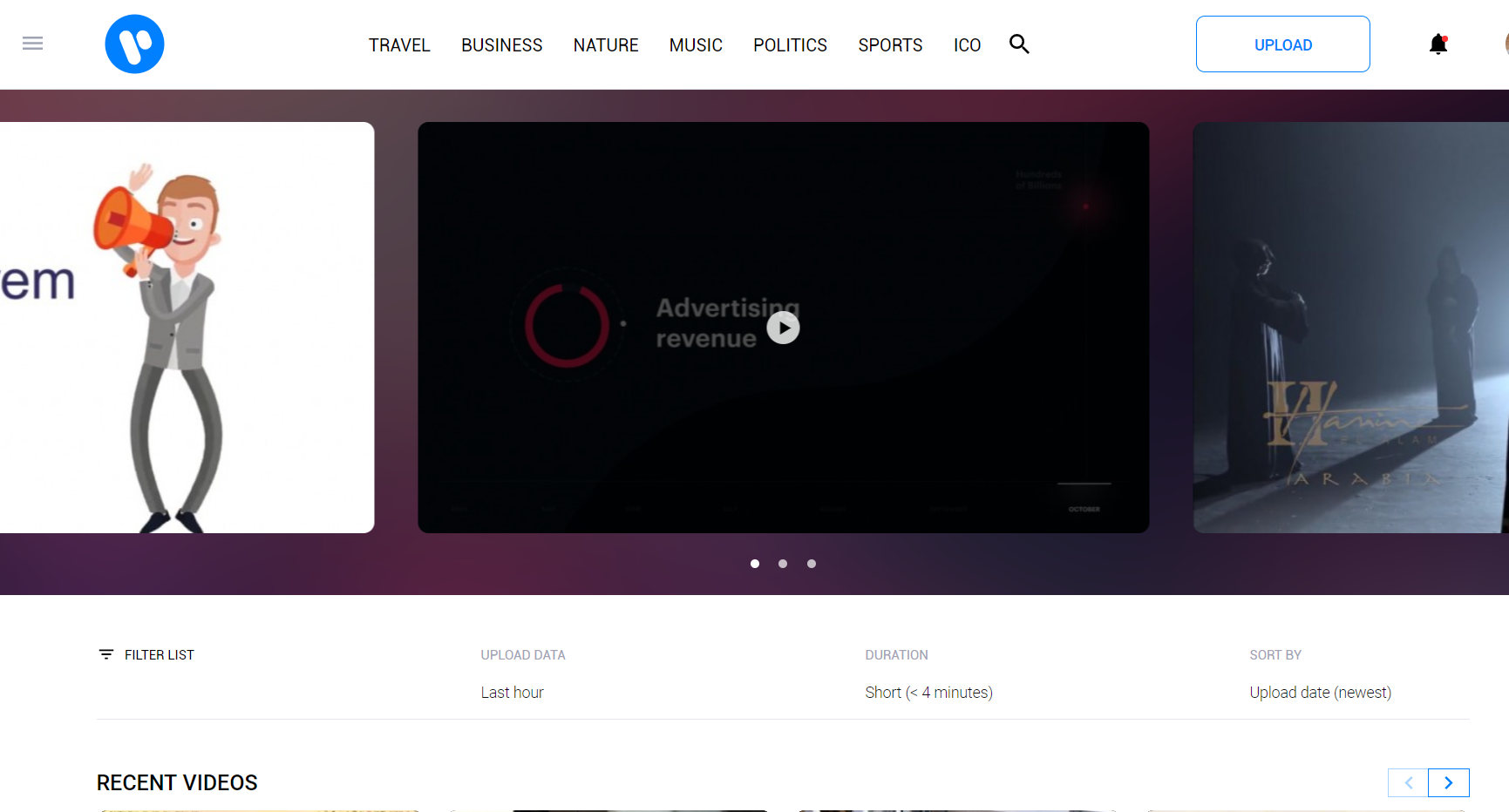
Task: Open the megaphone cartoon slide
Action: pos(187,328)
